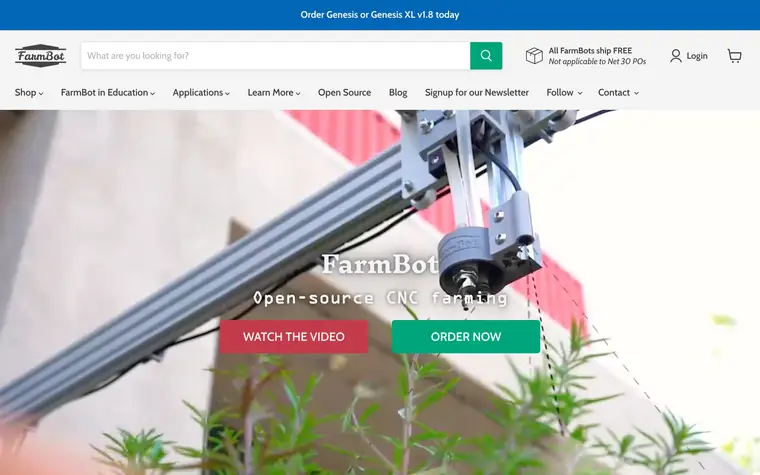Viewport: 760px width, 475px height.
Task: Click 'Not applicable to Net 30 POs' text
Action: click(x=597, y=62)
